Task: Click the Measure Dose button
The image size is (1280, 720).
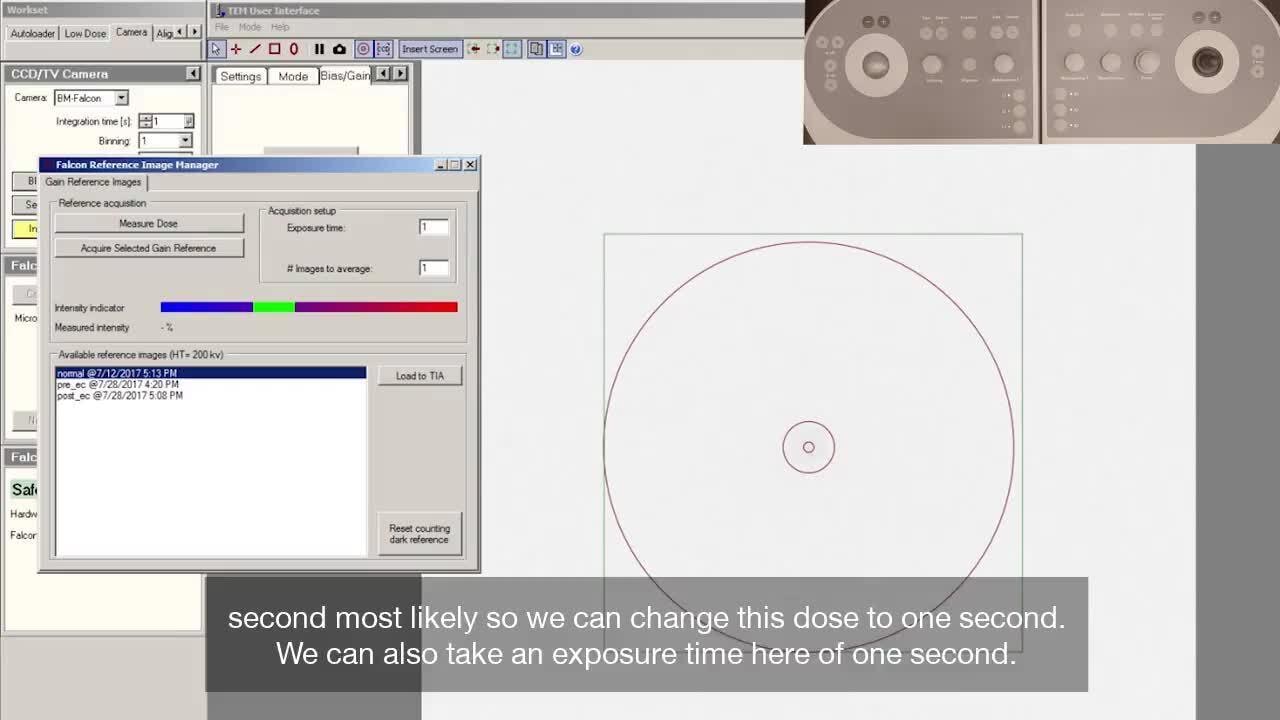Action: (148, 224)
